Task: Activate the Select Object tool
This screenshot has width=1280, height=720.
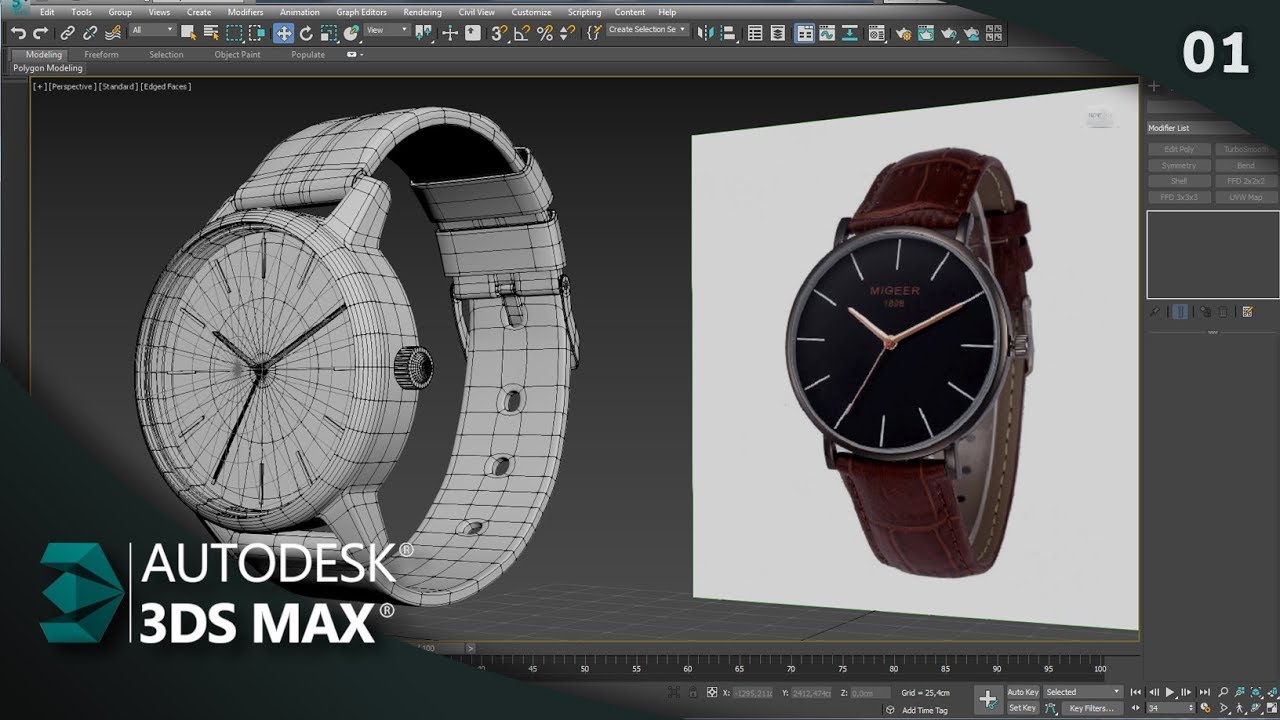Action: 188,33
